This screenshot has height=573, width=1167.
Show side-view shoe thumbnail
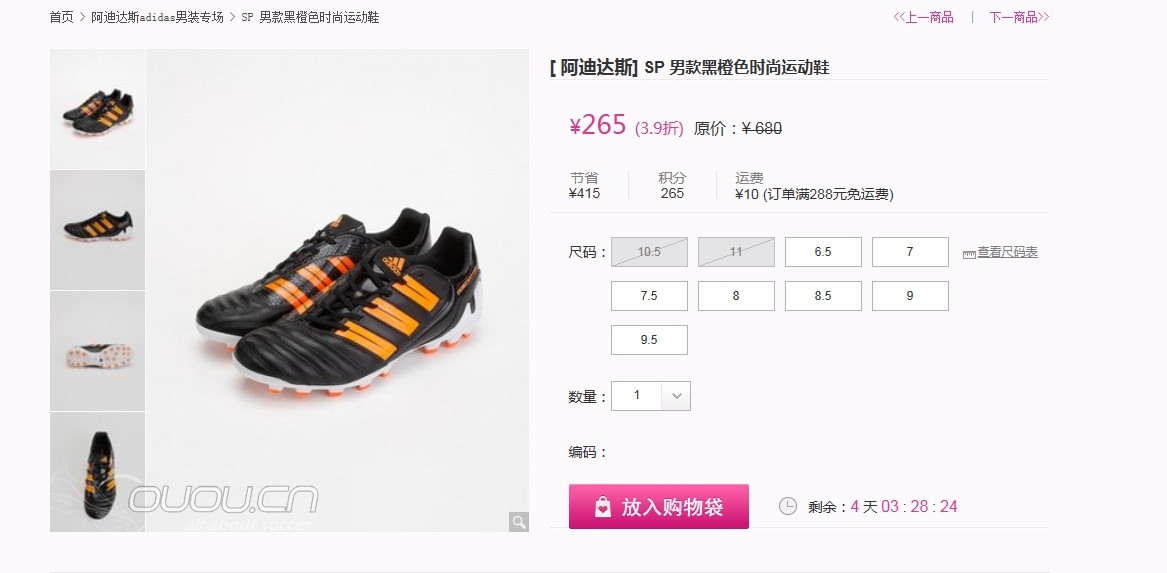[x=97, y=230]
